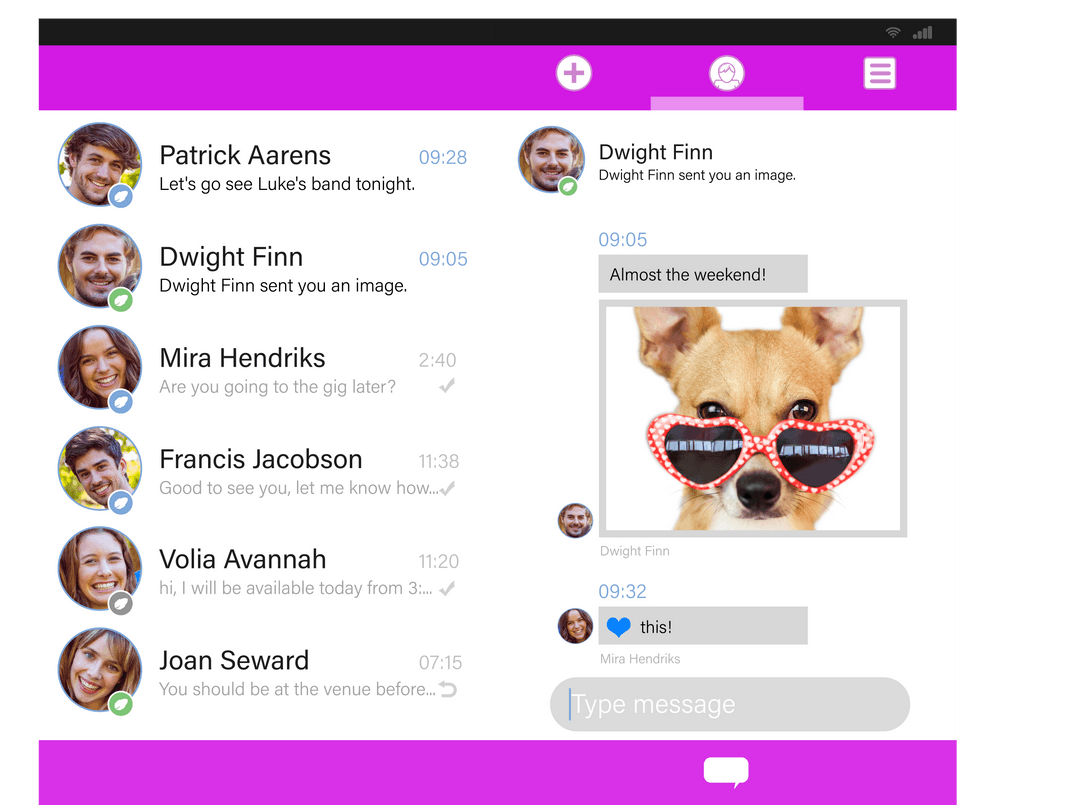Open the chat with Francis Jacobson
This screenshot has height=805, width=1080.
pyautogui.click(x=260, y=468)
